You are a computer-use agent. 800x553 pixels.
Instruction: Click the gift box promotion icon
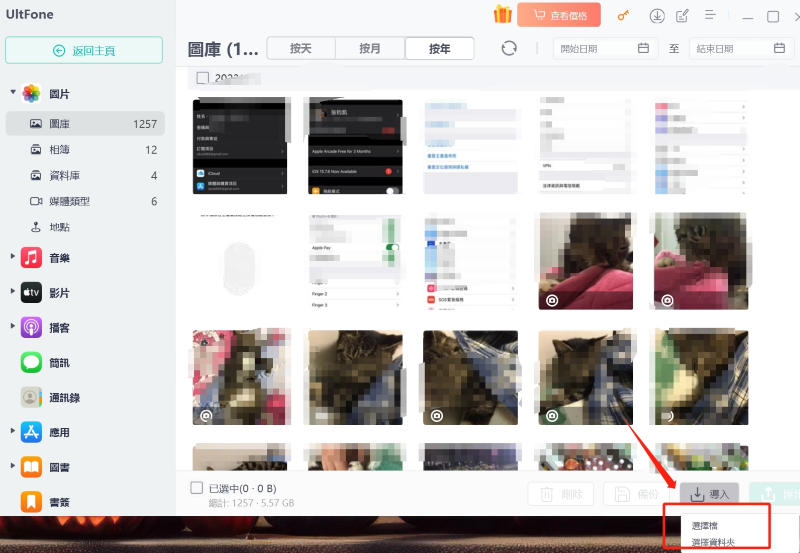(502, 14)
